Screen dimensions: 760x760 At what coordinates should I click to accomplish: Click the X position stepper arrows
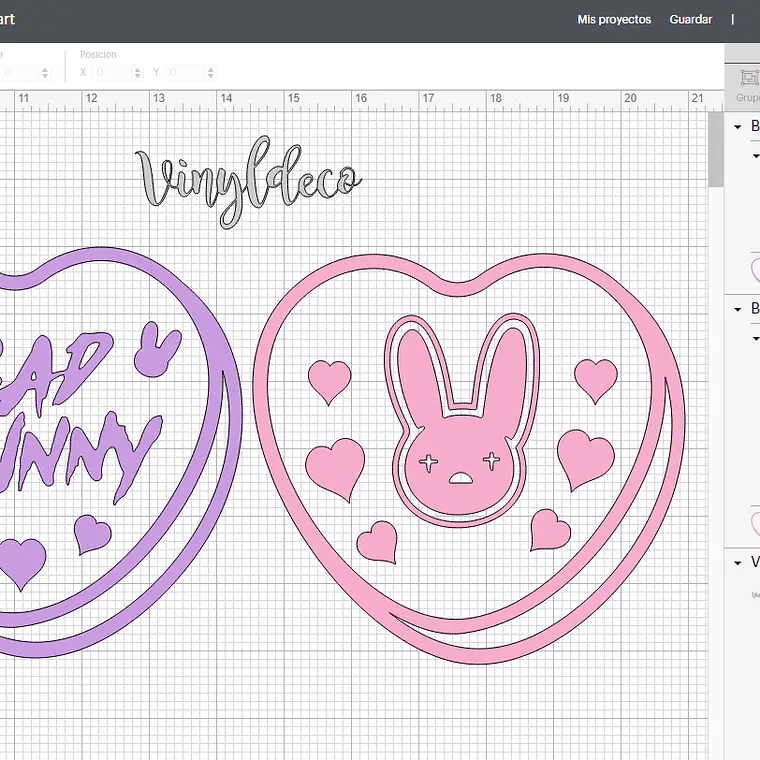tap(138, 73)
